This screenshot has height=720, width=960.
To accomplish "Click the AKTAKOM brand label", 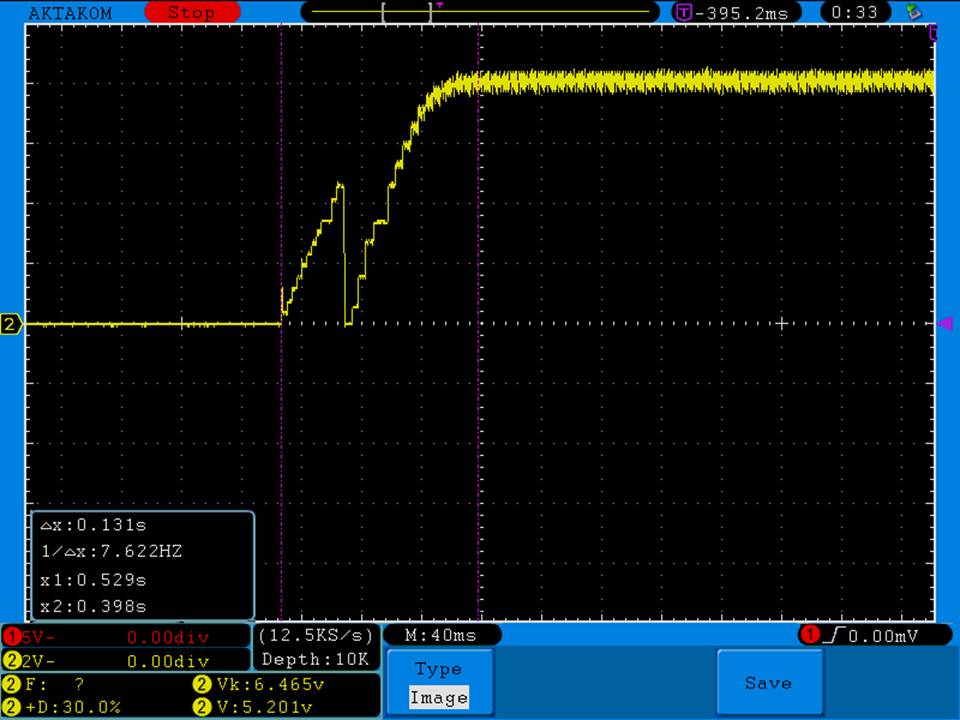I will [70, 13].
